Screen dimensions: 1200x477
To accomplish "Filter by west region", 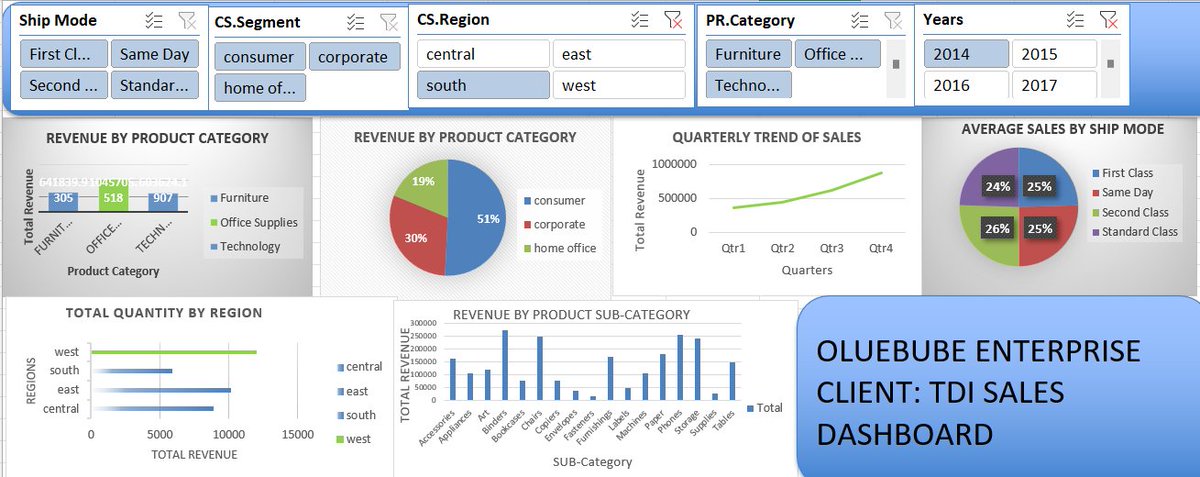I will [619, 85].
